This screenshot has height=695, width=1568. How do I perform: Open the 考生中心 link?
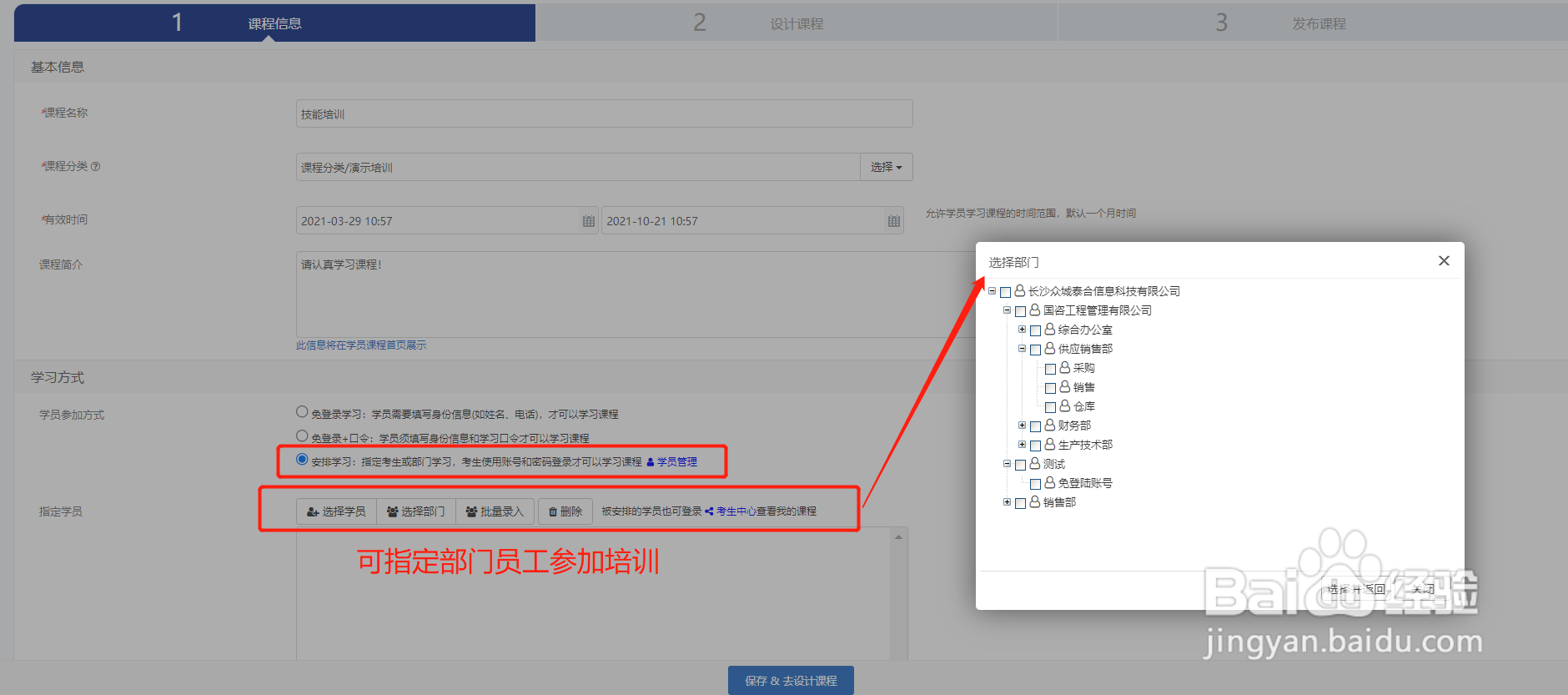click(731, 511)
